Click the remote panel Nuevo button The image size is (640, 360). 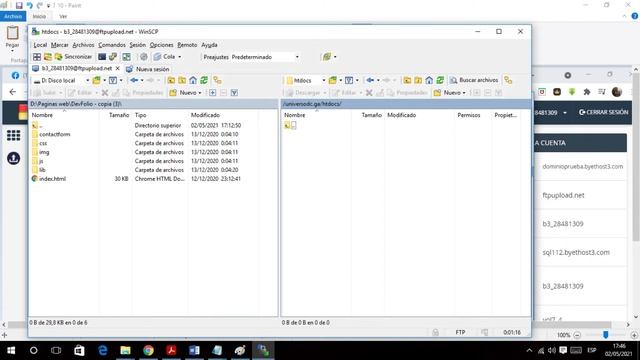pos(448,93)
